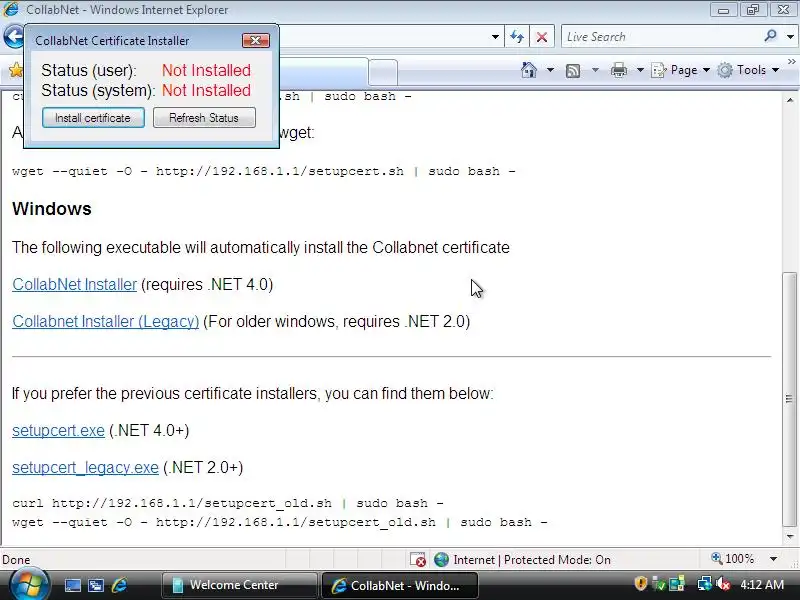This screenshot has height=600, width=800.
Task: Click the Live Search magnifier icon
Action: coord(770,36)
